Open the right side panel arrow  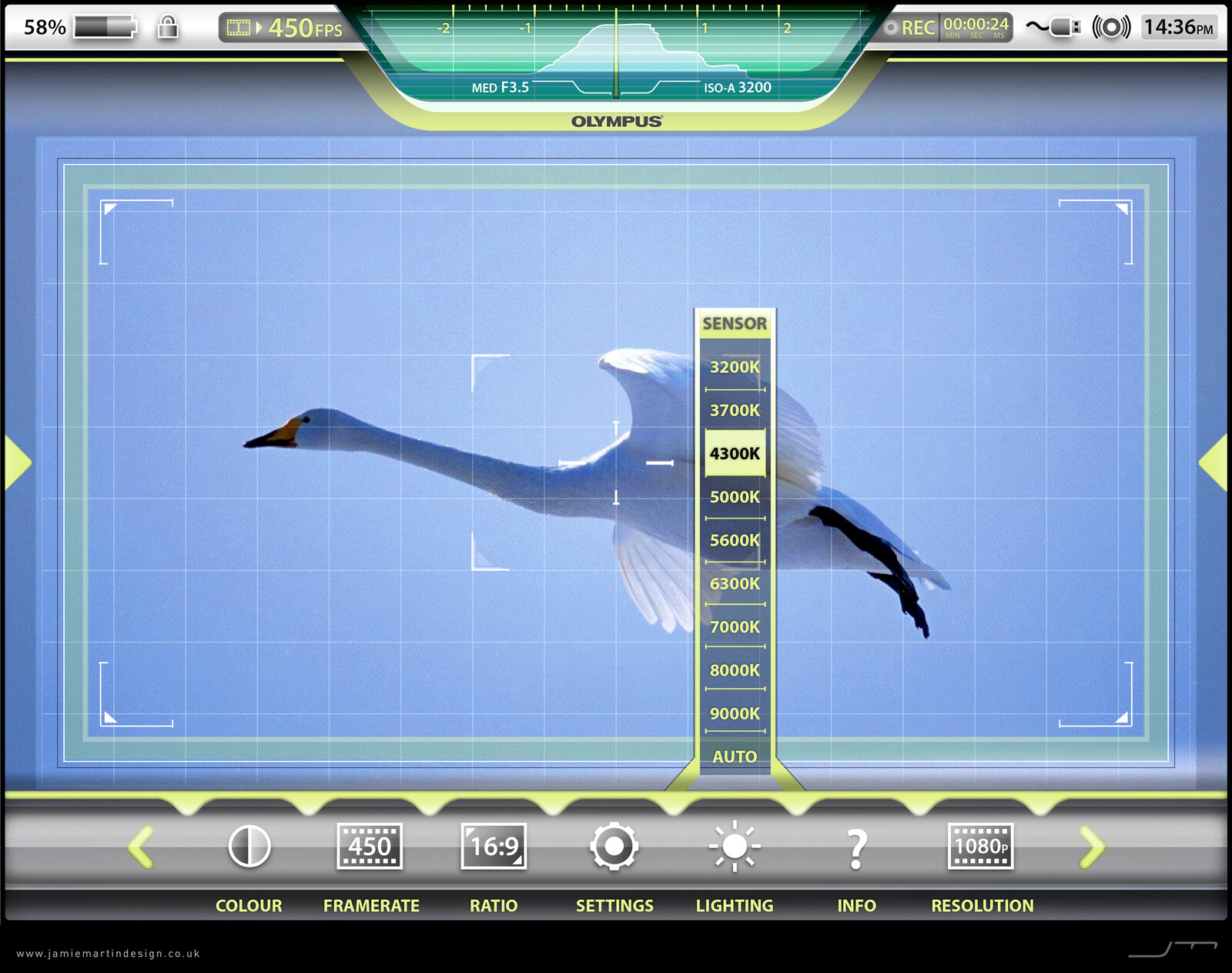pyautogui.click(x=1214, y=462)
